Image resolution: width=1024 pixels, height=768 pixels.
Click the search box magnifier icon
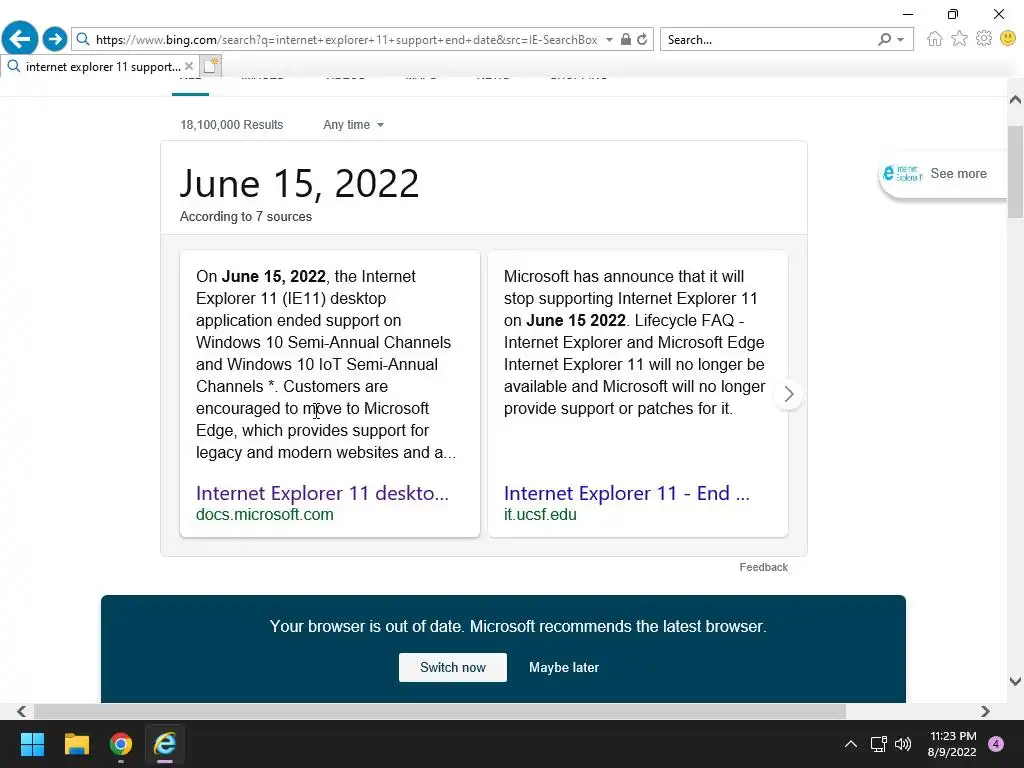pyautogui.click(x=884, y=39)
